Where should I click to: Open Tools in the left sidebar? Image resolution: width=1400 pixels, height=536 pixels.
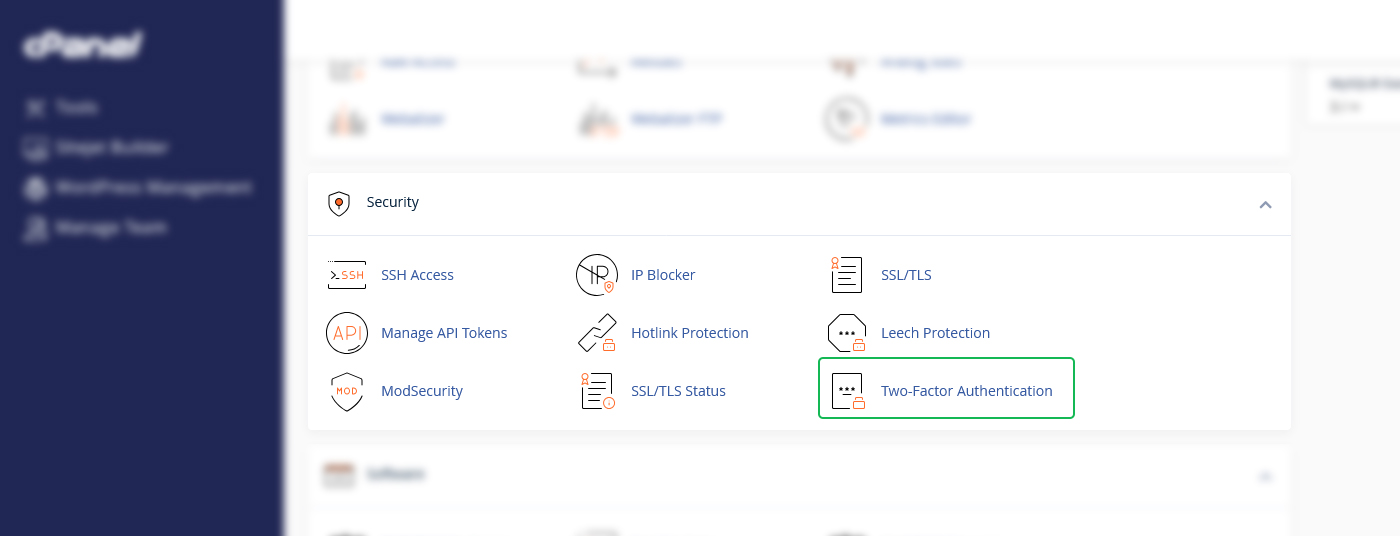[76, 107]
